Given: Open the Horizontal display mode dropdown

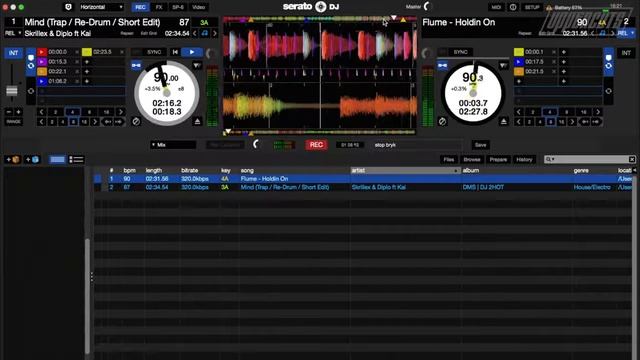Looking at the screenshot, I should pyautogui.click(x=101, y=7).
